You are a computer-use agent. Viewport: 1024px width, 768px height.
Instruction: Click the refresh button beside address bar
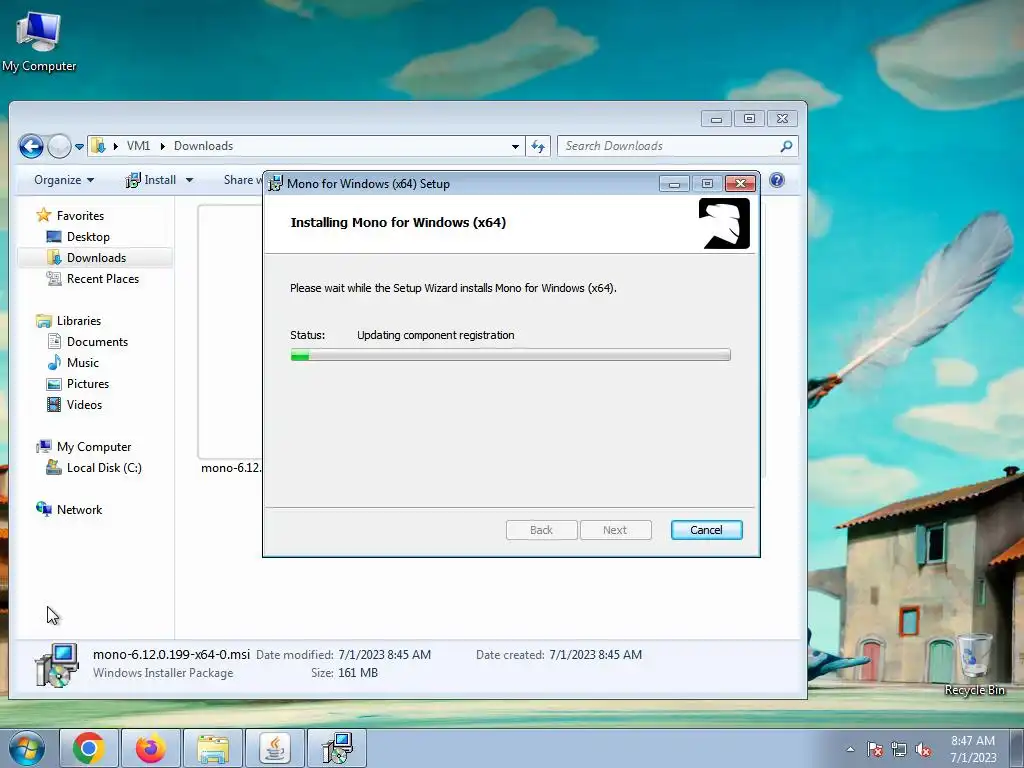click(x=538, y=146)
